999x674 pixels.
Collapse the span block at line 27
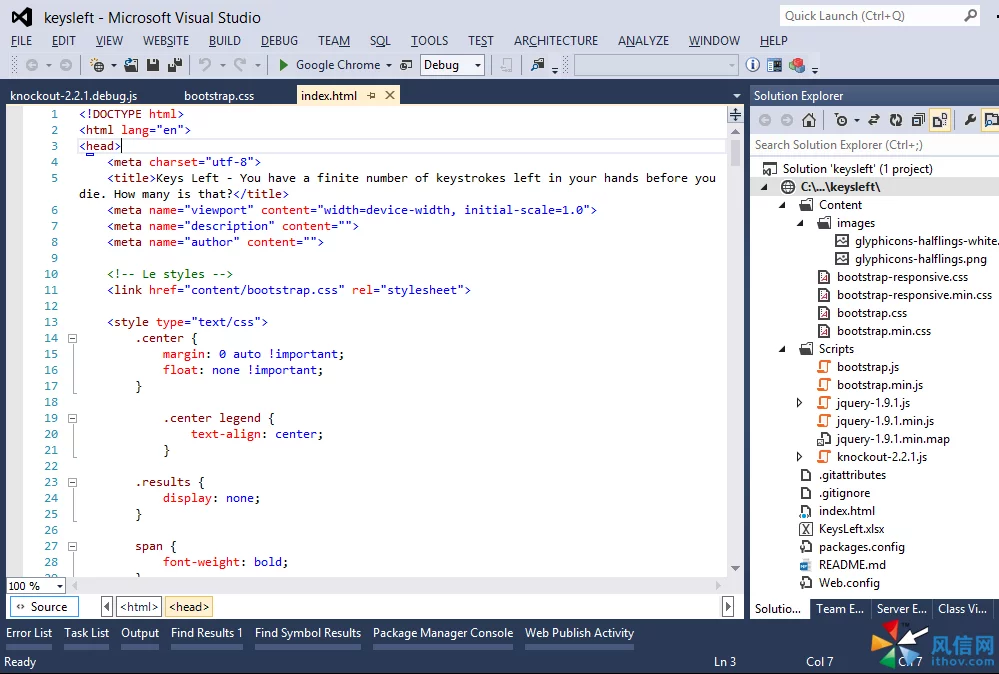coord(73,547)
